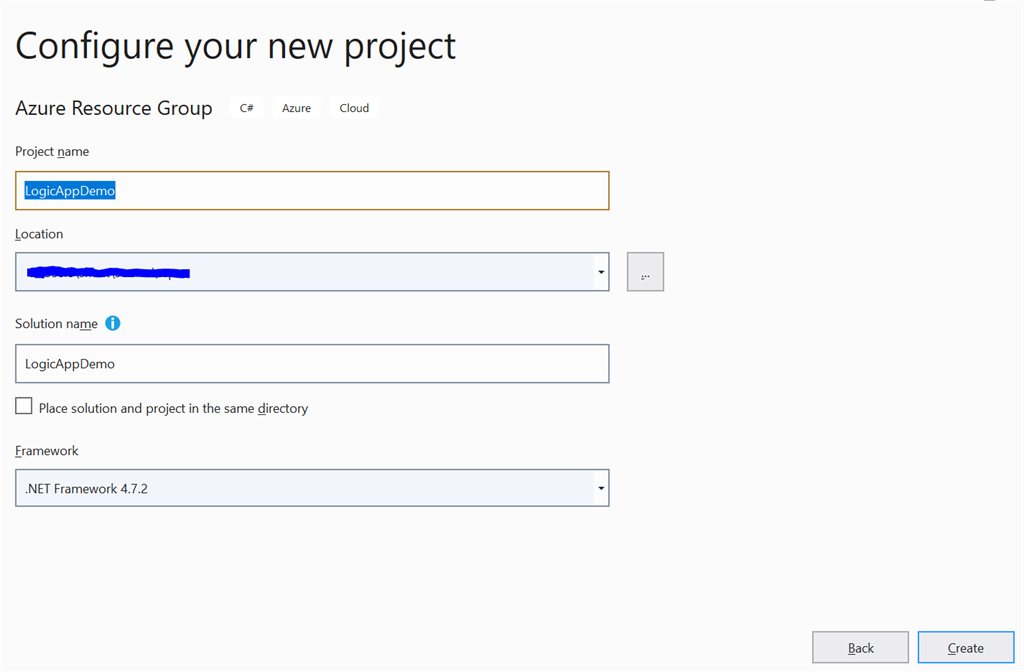Select the Azure tag
The image size is (1024, 672).
pyautogui.click(x=296, y=107)
